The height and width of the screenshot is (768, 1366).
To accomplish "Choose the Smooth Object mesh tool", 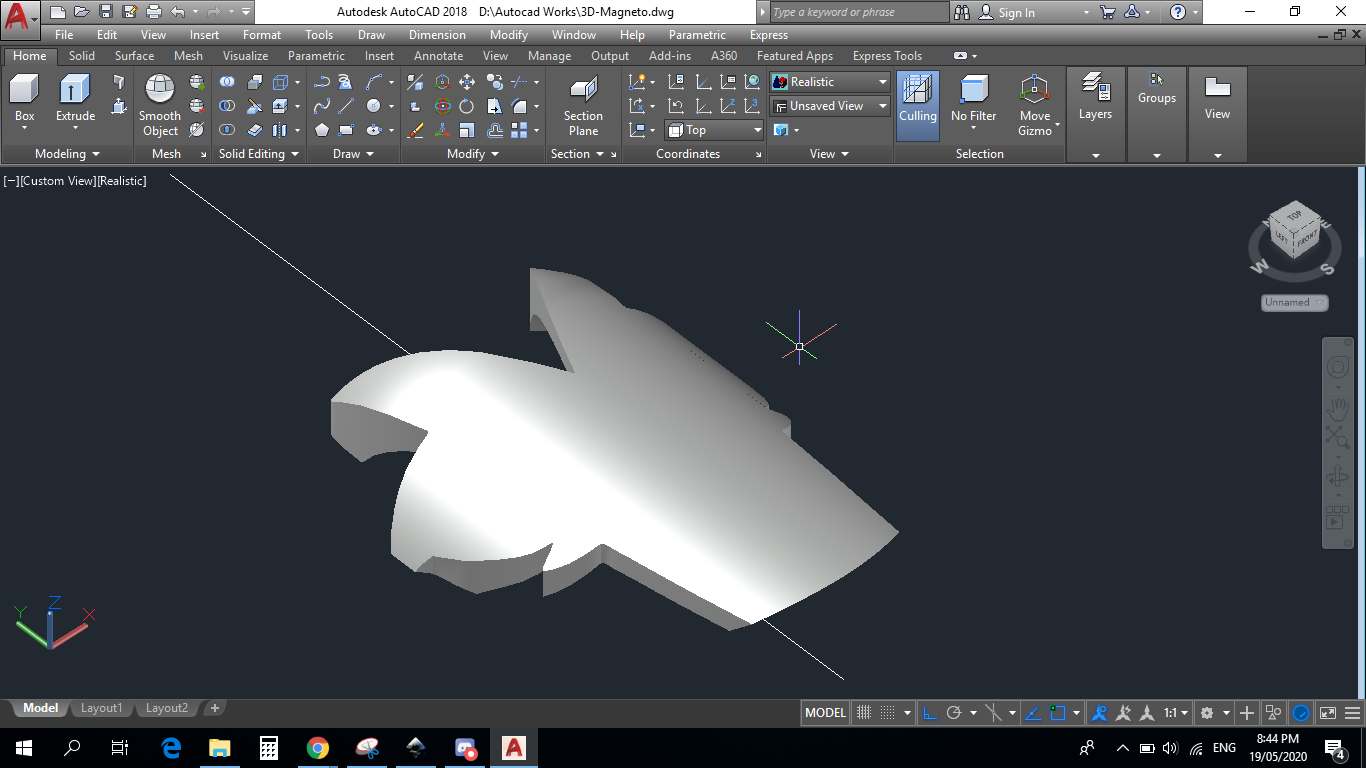I will tap(160, 105).
